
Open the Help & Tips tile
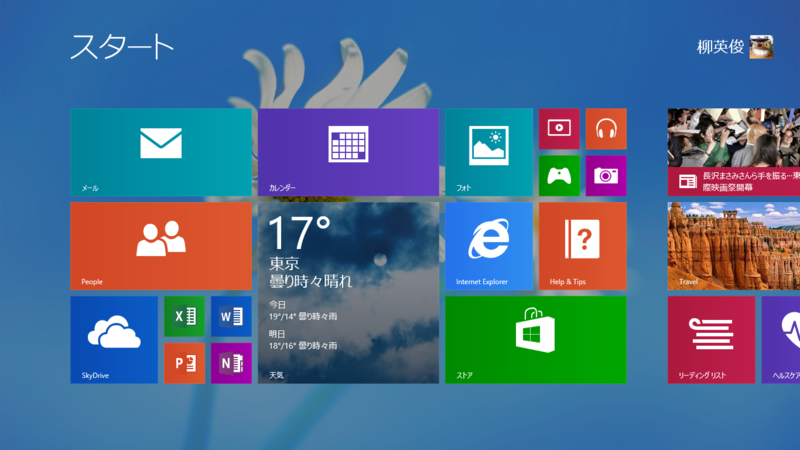[x=583, y=246]
